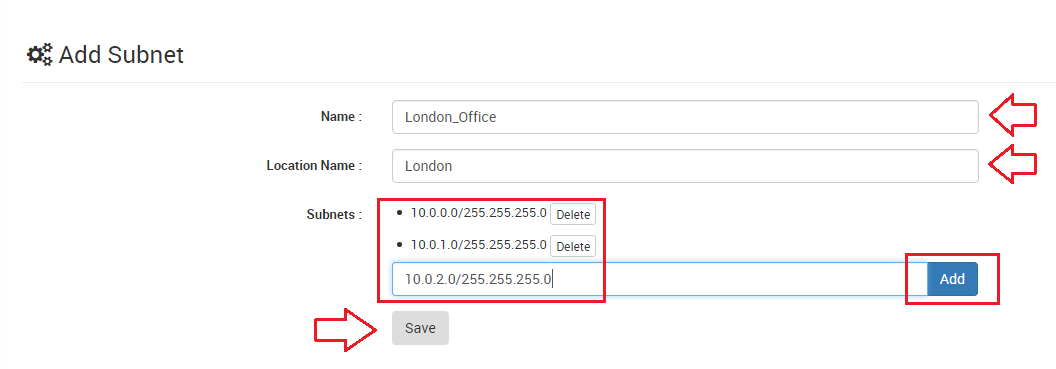Delete the 10.0.1.0/255.255.255.0 subnet

pyautogui.click(x=573, y=246)
